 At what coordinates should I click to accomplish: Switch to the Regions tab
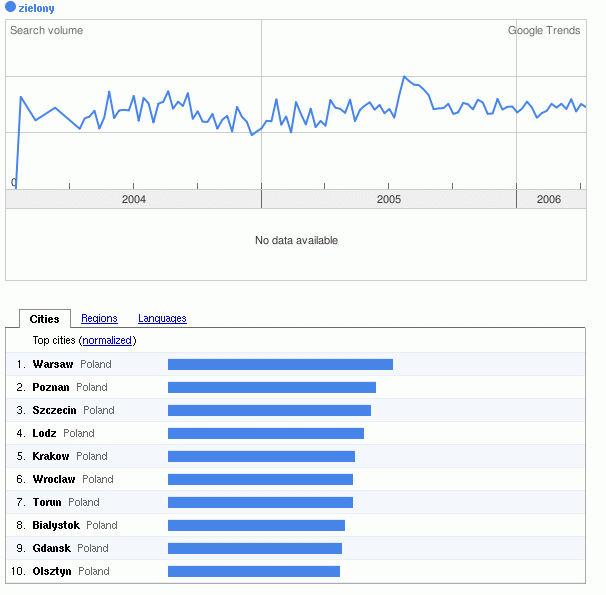[x=99, y=318]
